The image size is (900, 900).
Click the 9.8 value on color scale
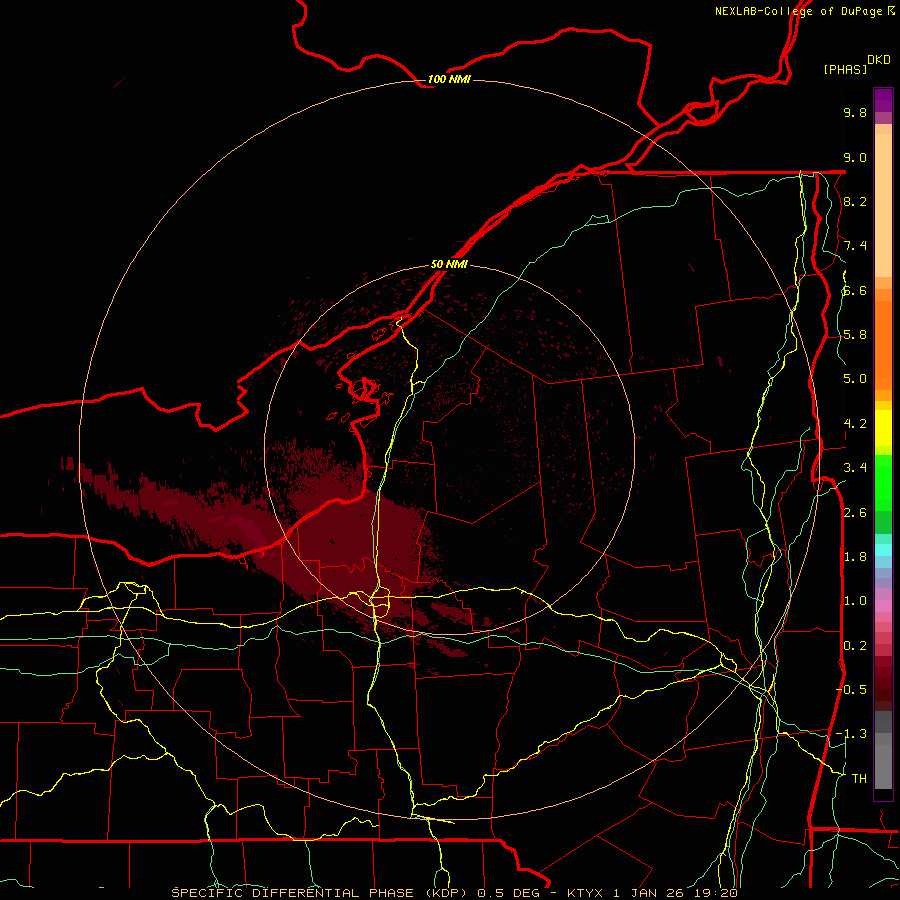tap(855, 112)
